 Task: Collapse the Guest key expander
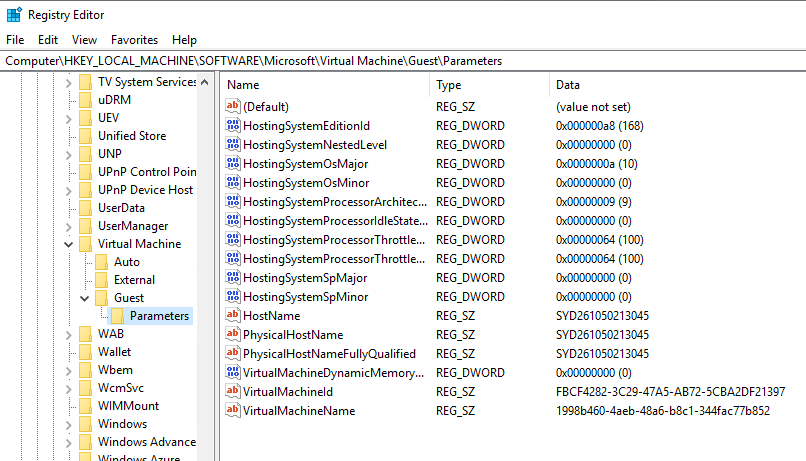pyautogui.click(x=85, y=298)
